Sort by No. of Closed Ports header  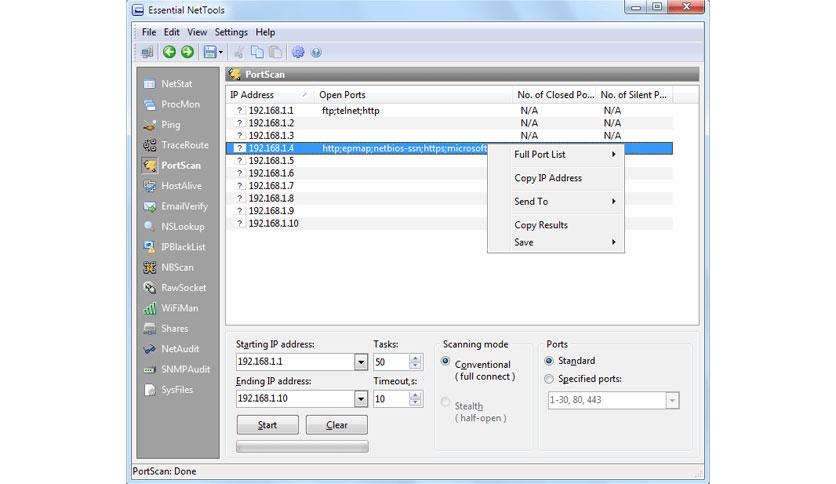554,95
